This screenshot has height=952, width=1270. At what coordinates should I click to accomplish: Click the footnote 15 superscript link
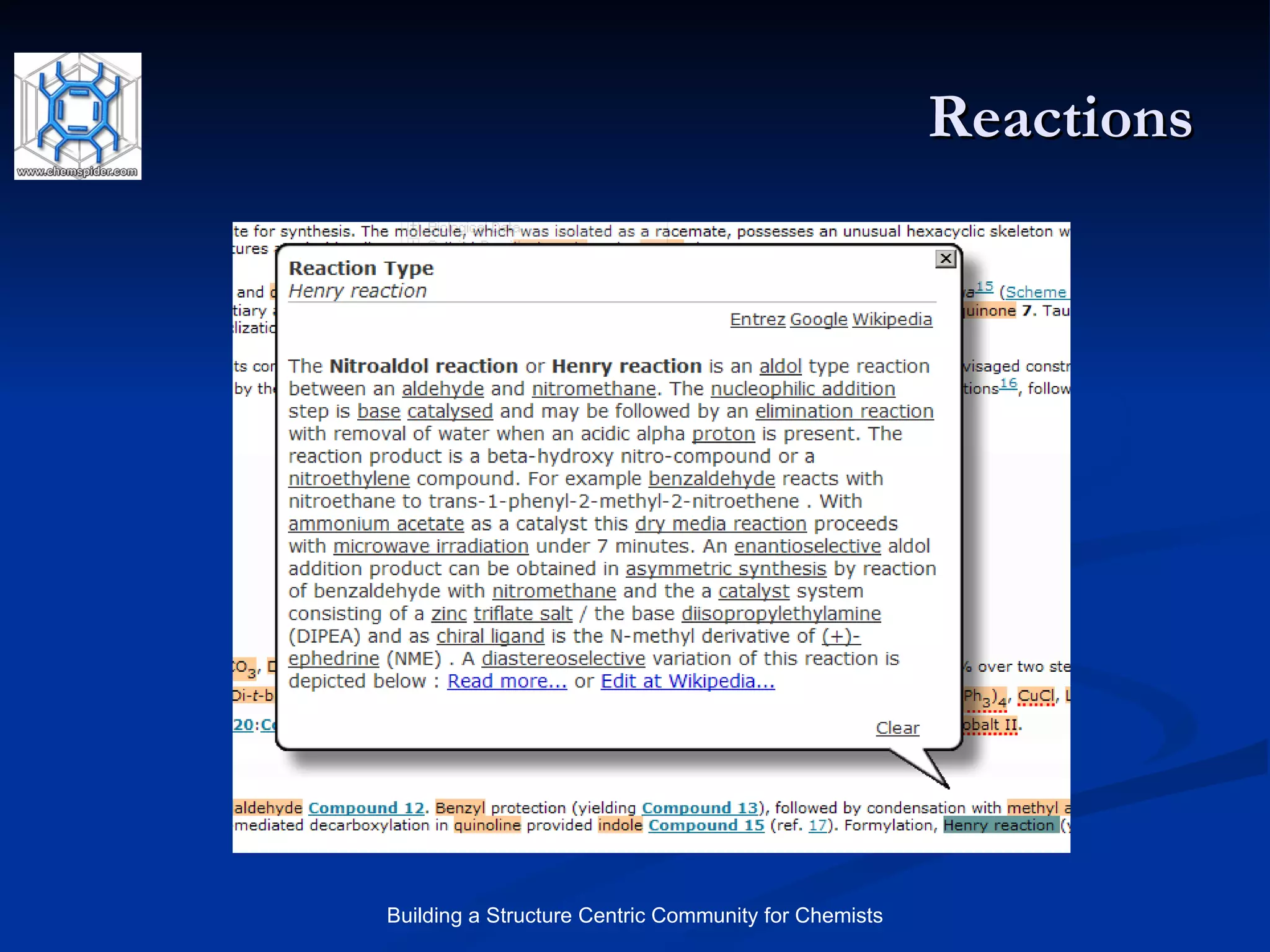[x=984, y=286]
